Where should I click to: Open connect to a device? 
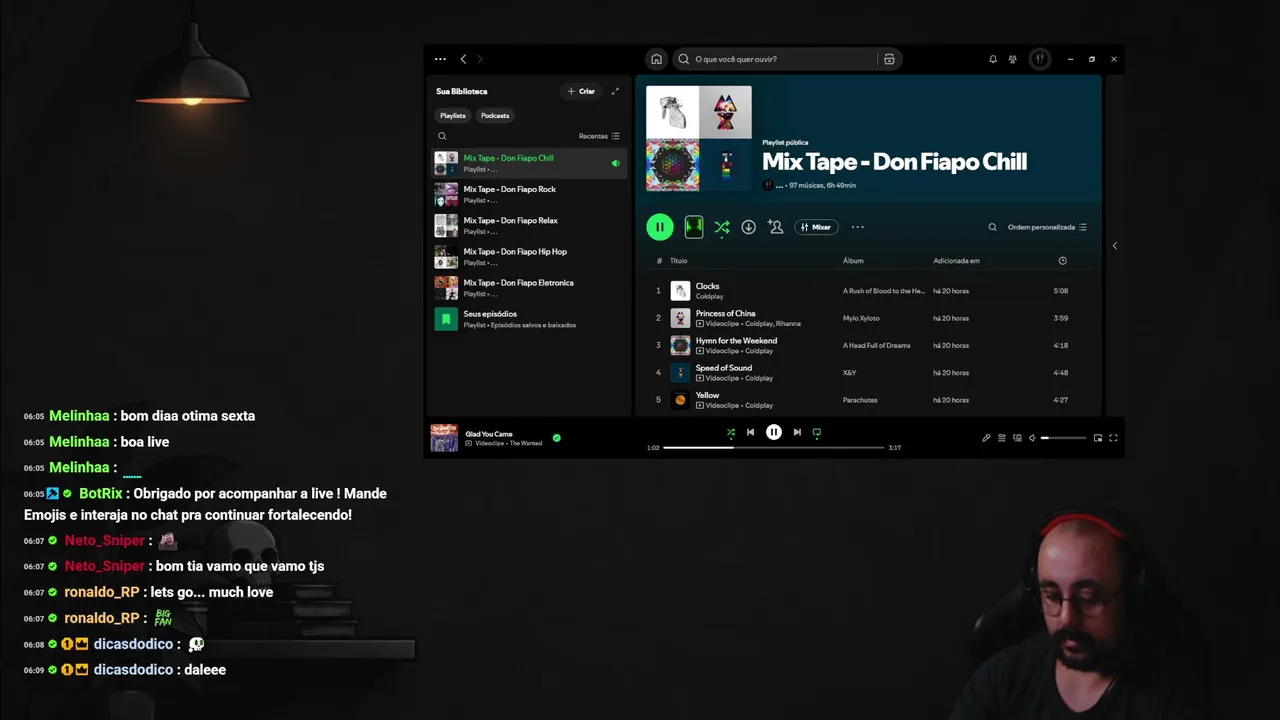[x=1017, y=438]
